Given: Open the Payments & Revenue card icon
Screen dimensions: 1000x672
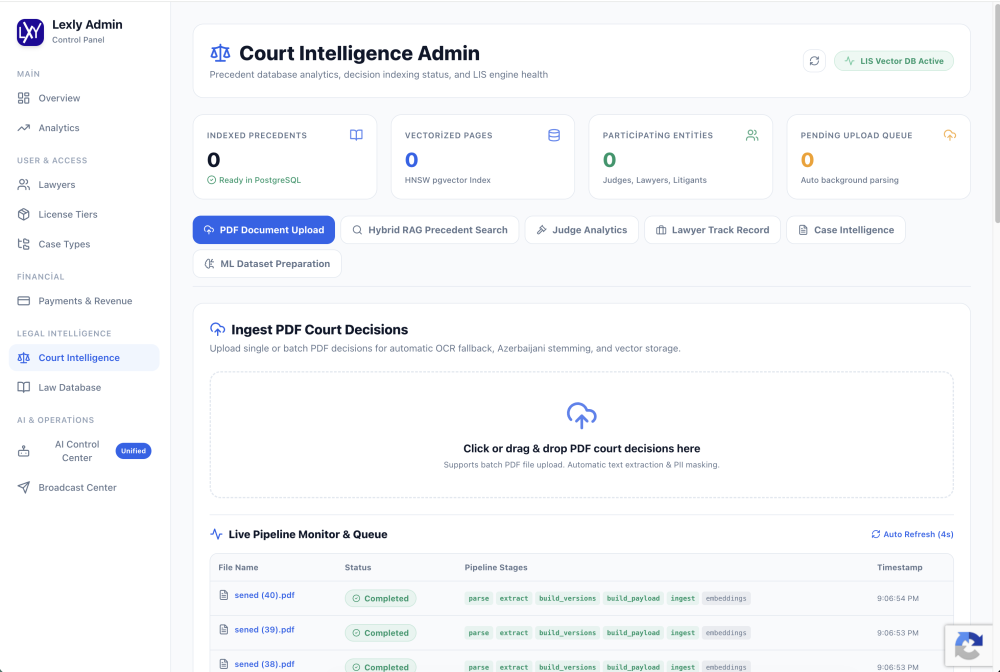Looking at the screenshot, I should pyautogui.click(x=24, y=301).
